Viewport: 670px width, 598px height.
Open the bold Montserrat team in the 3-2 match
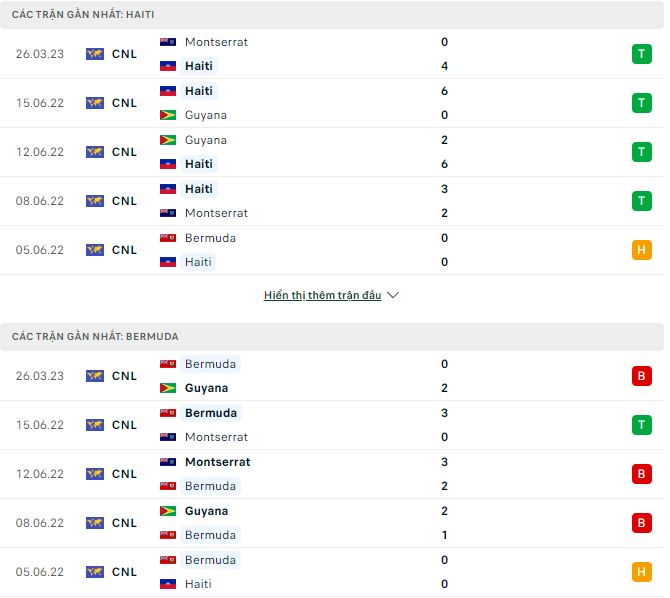217,462
